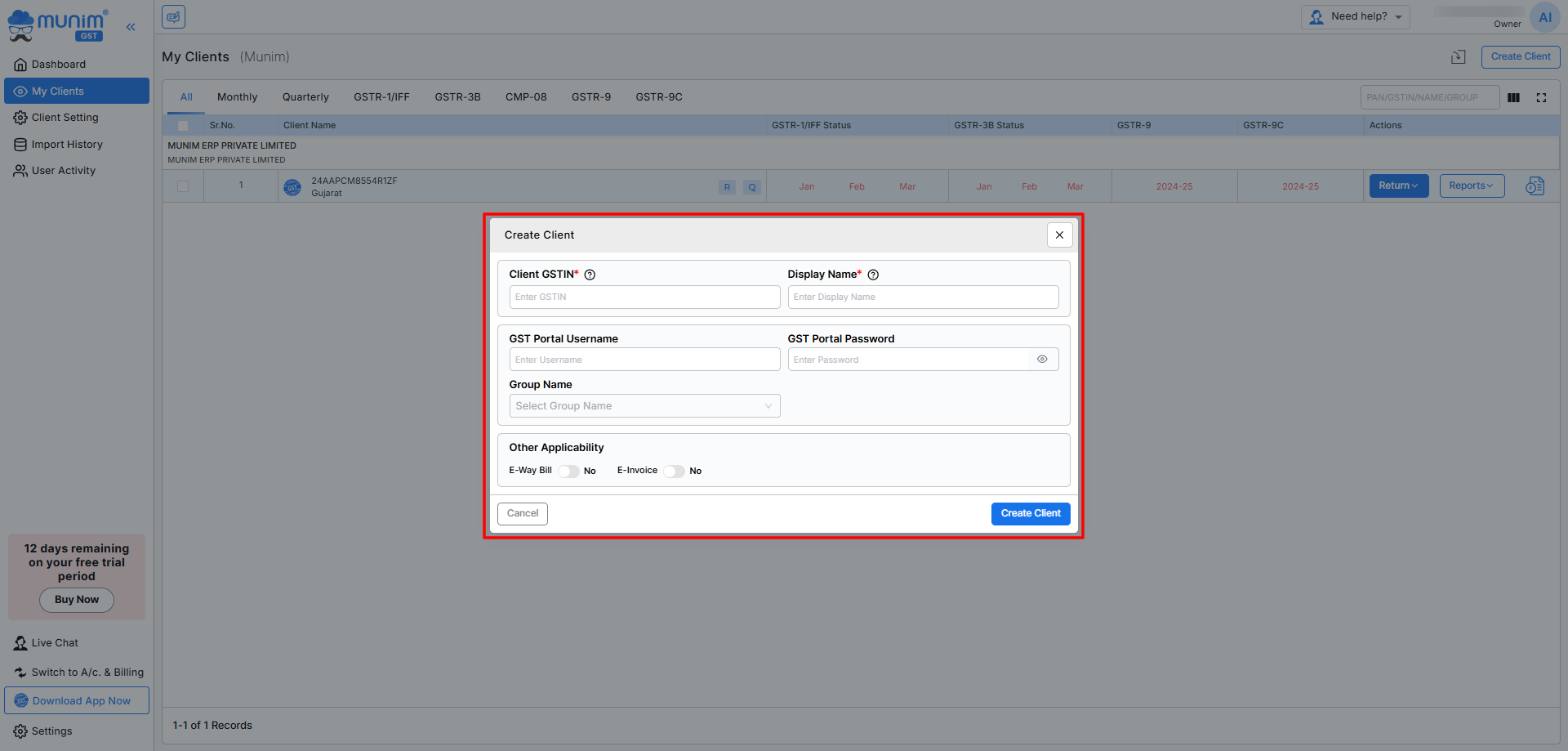Click the Enter GSTIN input field
Image resolution: width=1568 pixels, height=751 pixels.
(x=644, y=297)
